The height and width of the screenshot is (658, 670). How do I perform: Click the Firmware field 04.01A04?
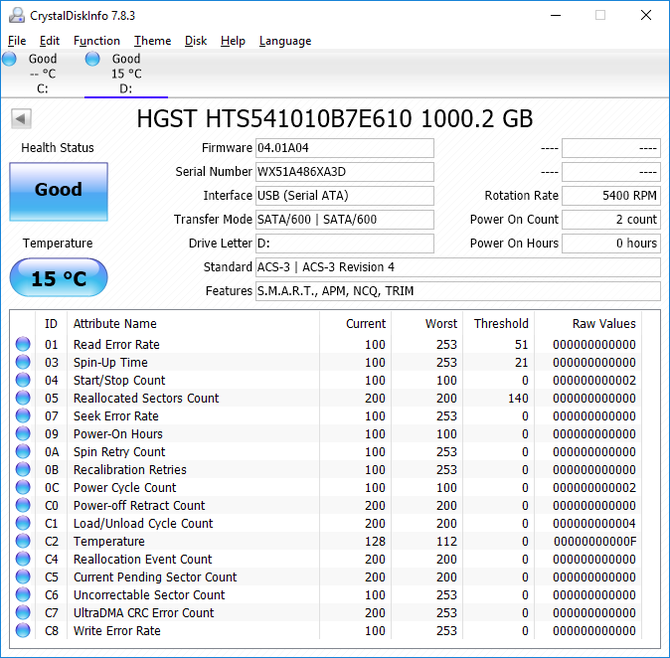pyautogui.click(x=344, y=148)
